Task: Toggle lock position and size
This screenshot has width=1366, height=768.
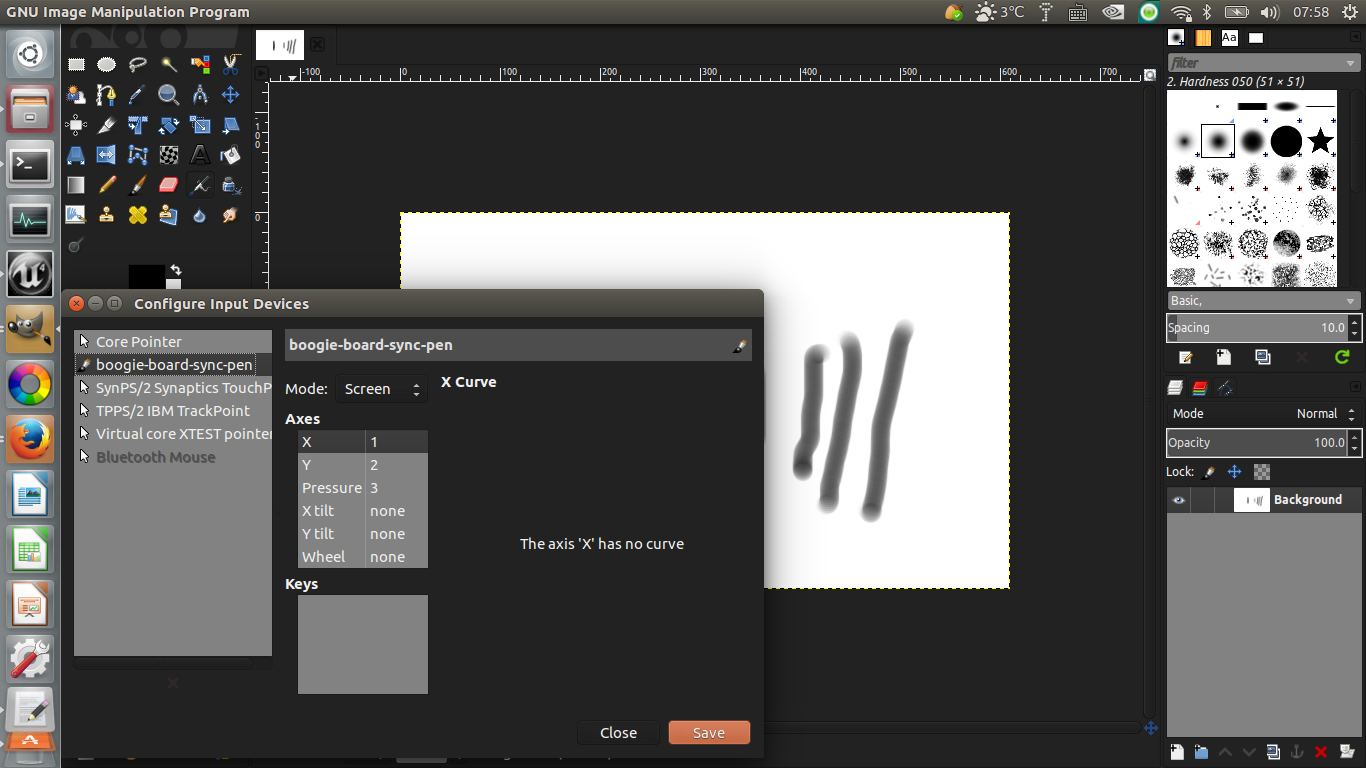Action: (1235, 471)
